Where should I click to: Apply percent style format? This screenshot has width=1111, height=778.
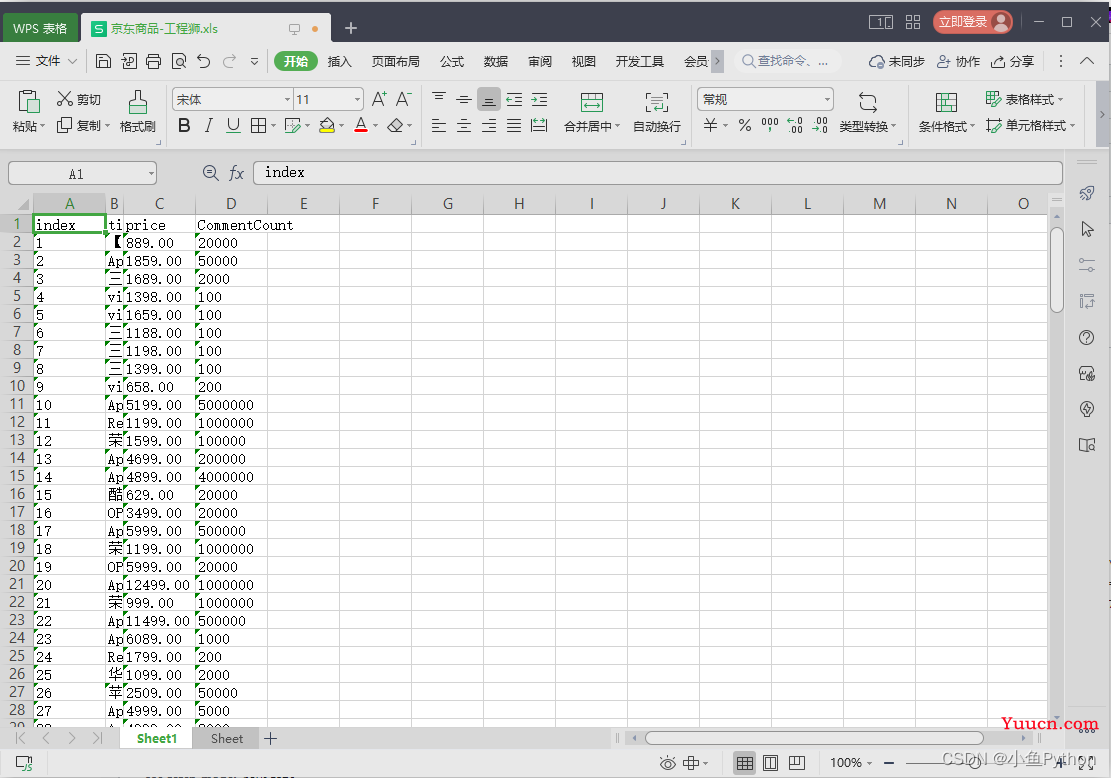[745, 125]
